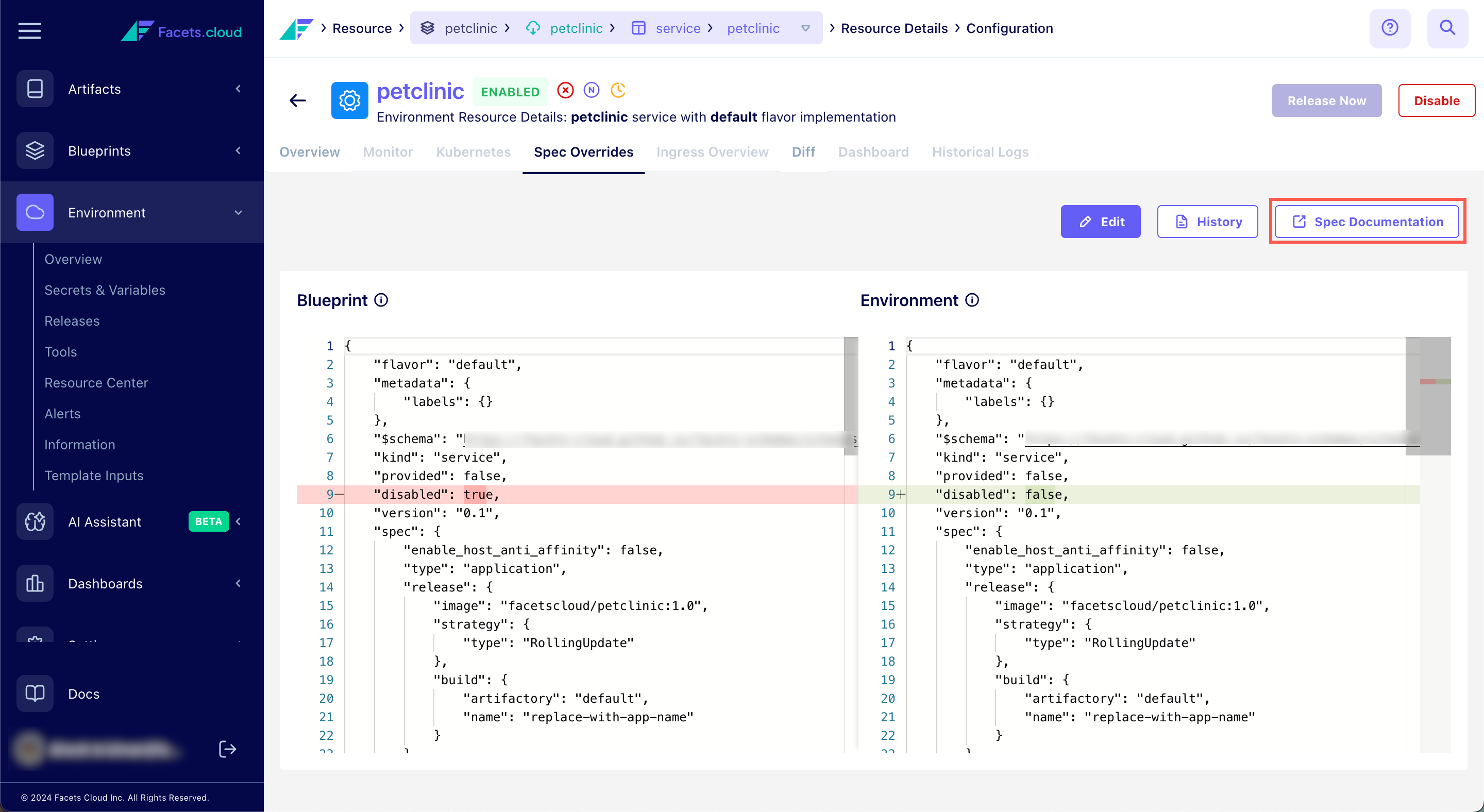Click the table icon before service breadcrumb
Screen dimensions: 1484x812
tap(638, 28)
